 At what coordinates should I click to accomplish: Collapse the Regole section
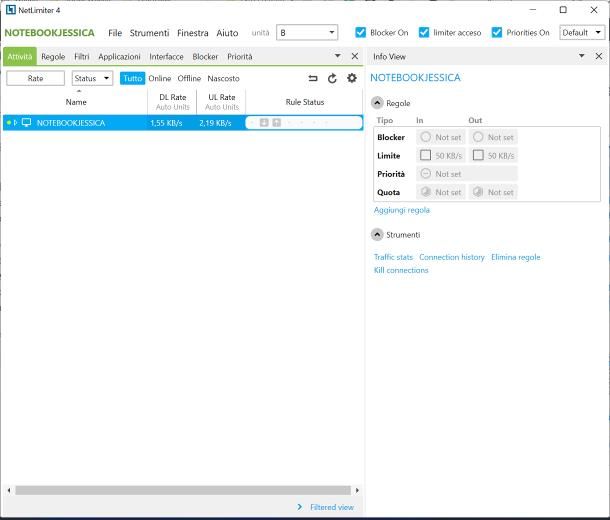click(x=377, y=103)
